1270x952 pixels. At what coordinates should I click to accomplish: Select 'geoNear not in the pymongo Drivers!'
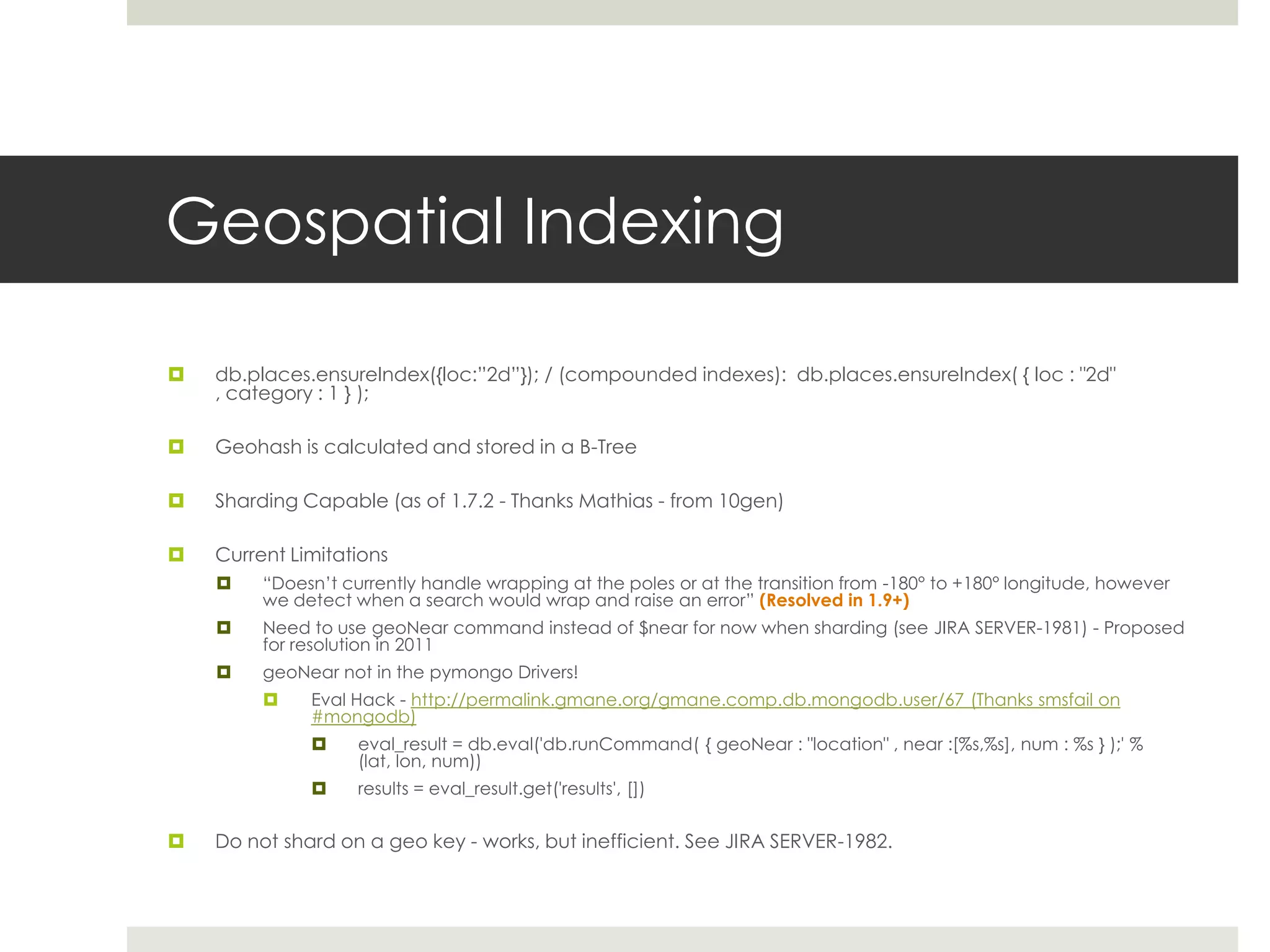pos(420,672)
